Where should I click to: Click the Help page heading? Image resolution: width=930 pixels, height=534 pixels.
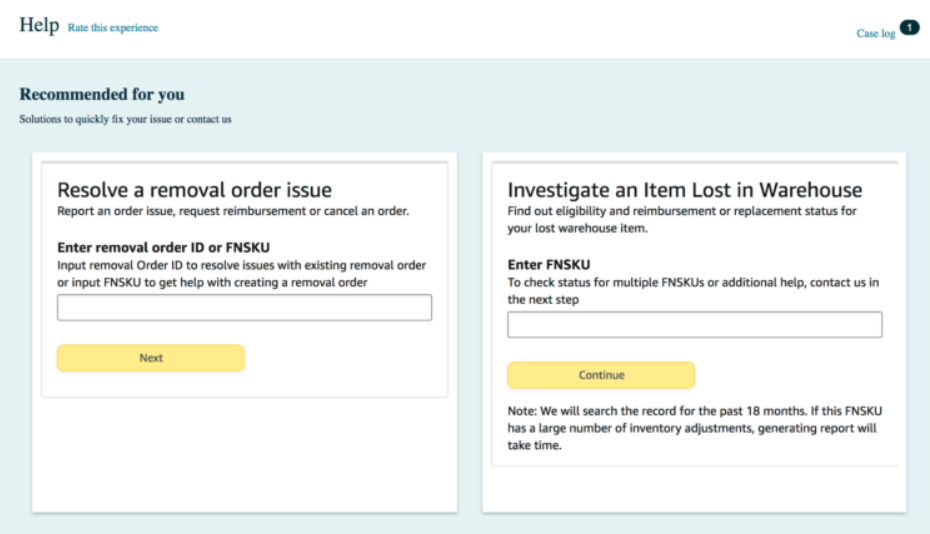pyautogui.click(x=39, y=25)
